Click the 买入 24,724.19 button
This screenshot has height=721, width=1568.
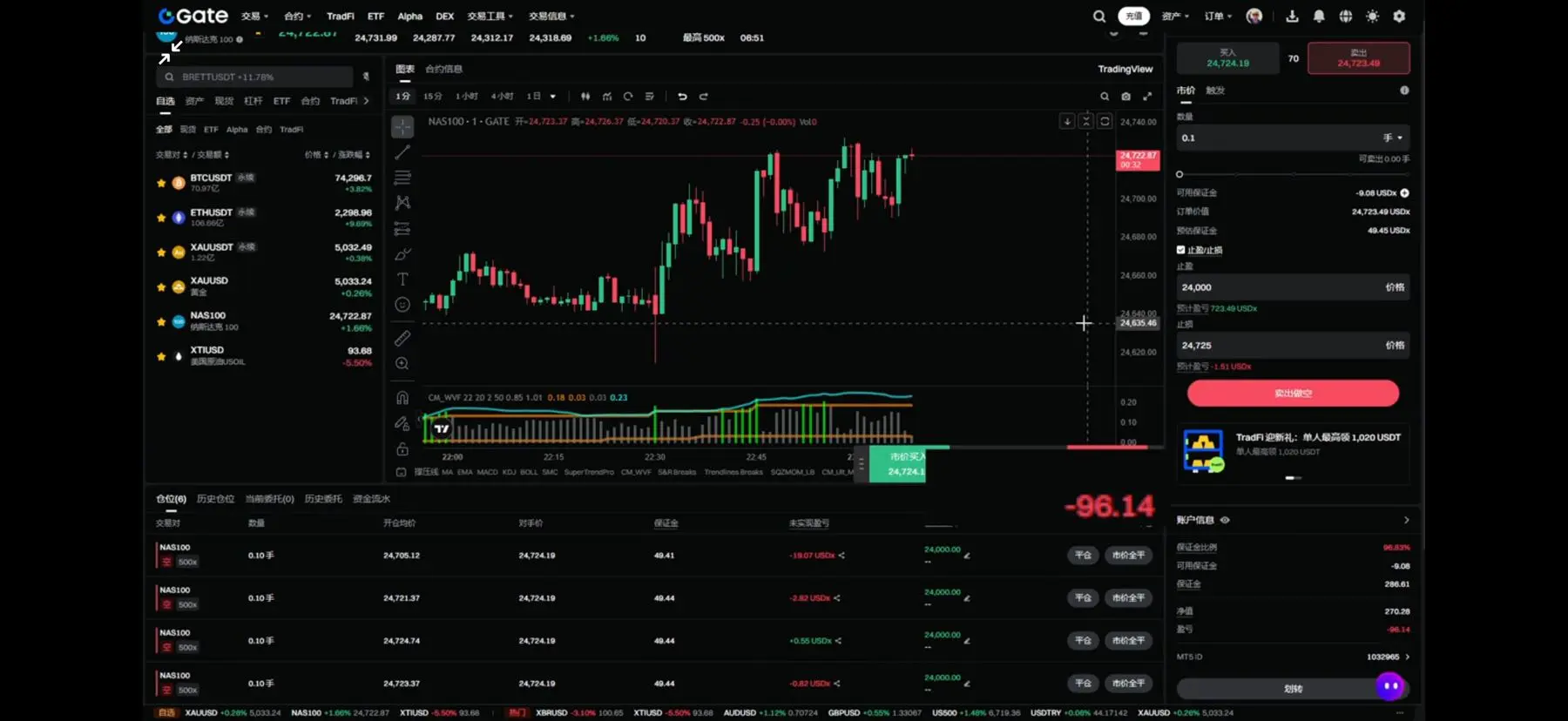coord(1227,58)
